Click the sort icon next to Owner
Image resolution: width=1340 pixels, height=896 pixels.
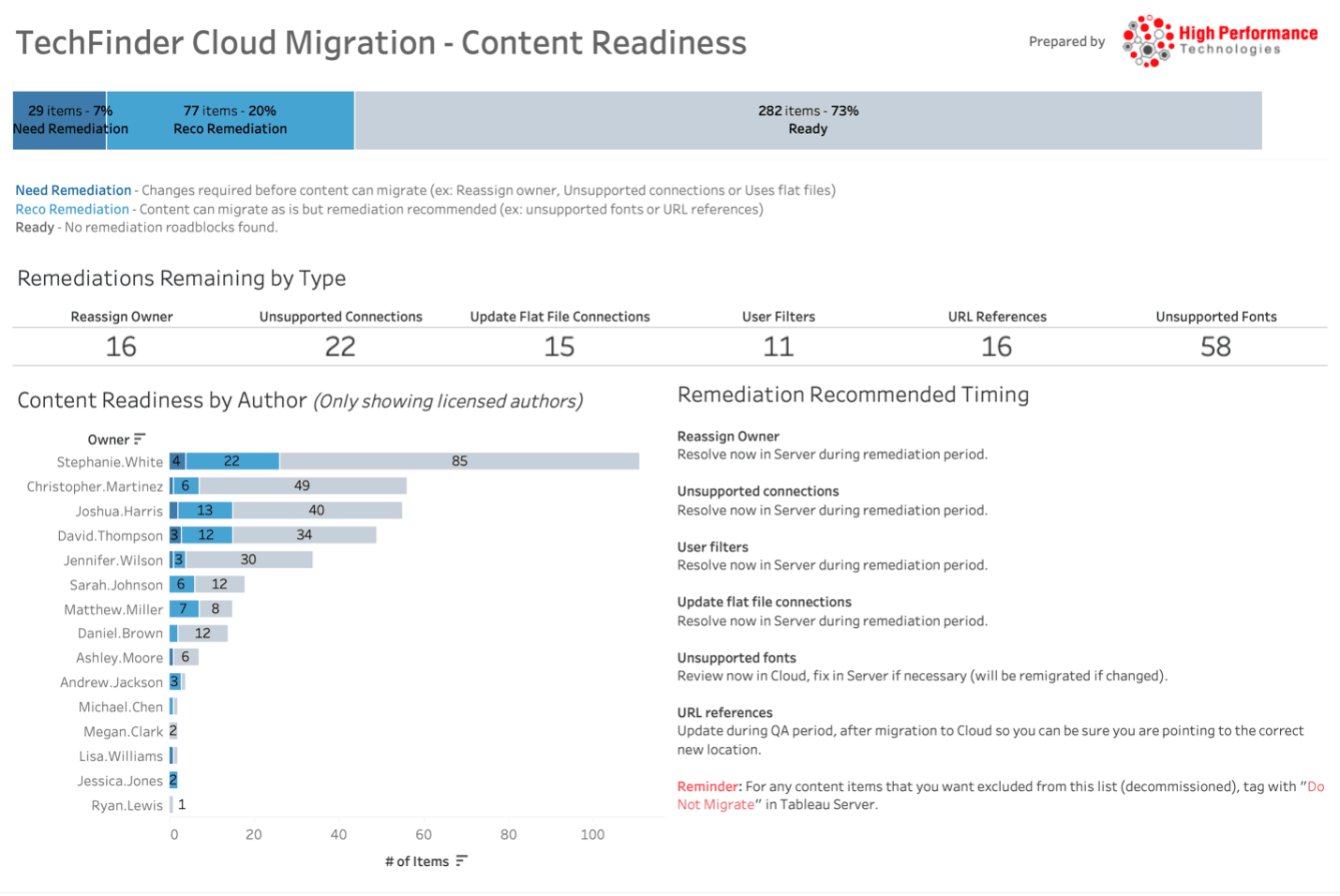click(140, 439)
